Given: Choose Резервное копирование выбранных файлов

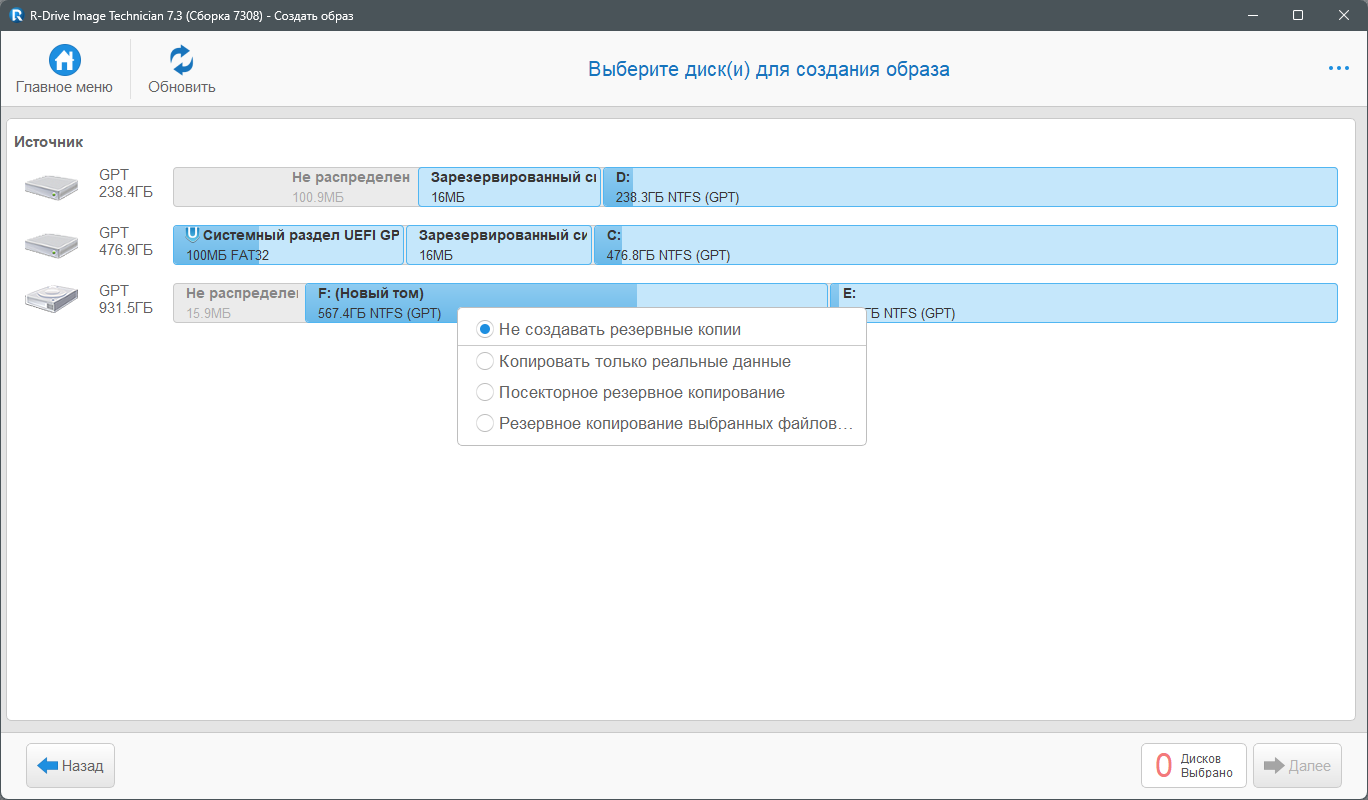Looking at the screenshot, I should pyautogui.click(x=662, y=423).
